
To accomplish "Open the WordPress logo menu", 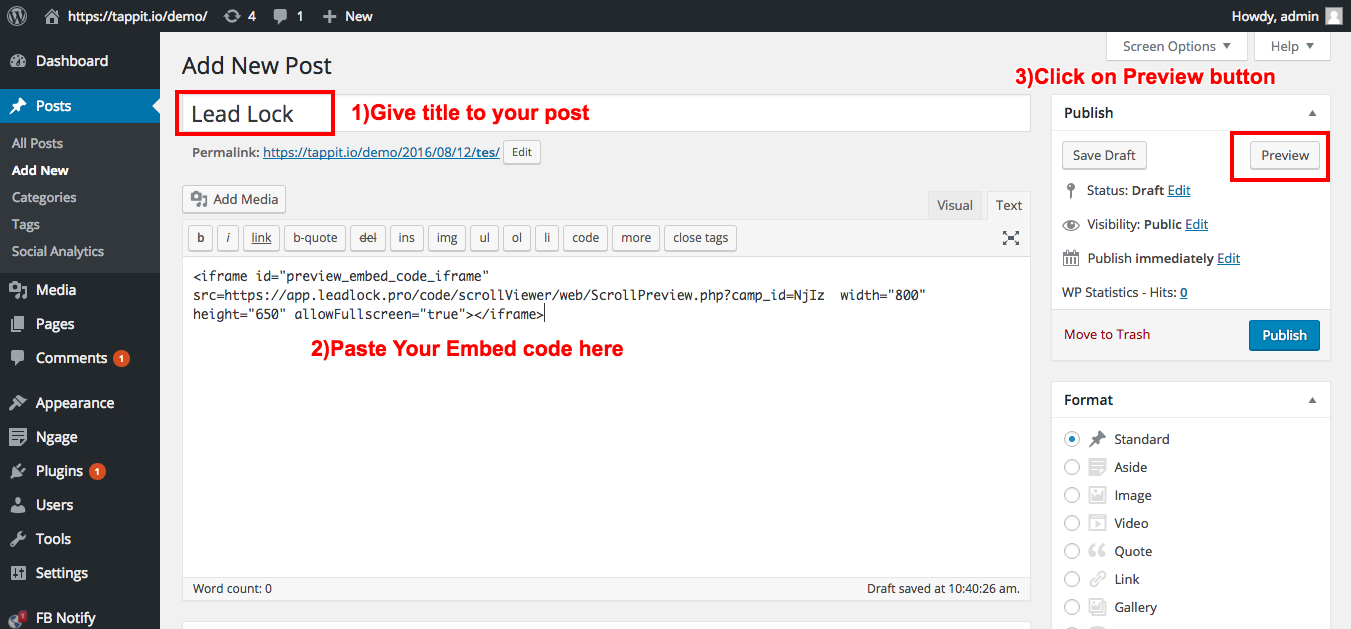I will pos(17,16).
